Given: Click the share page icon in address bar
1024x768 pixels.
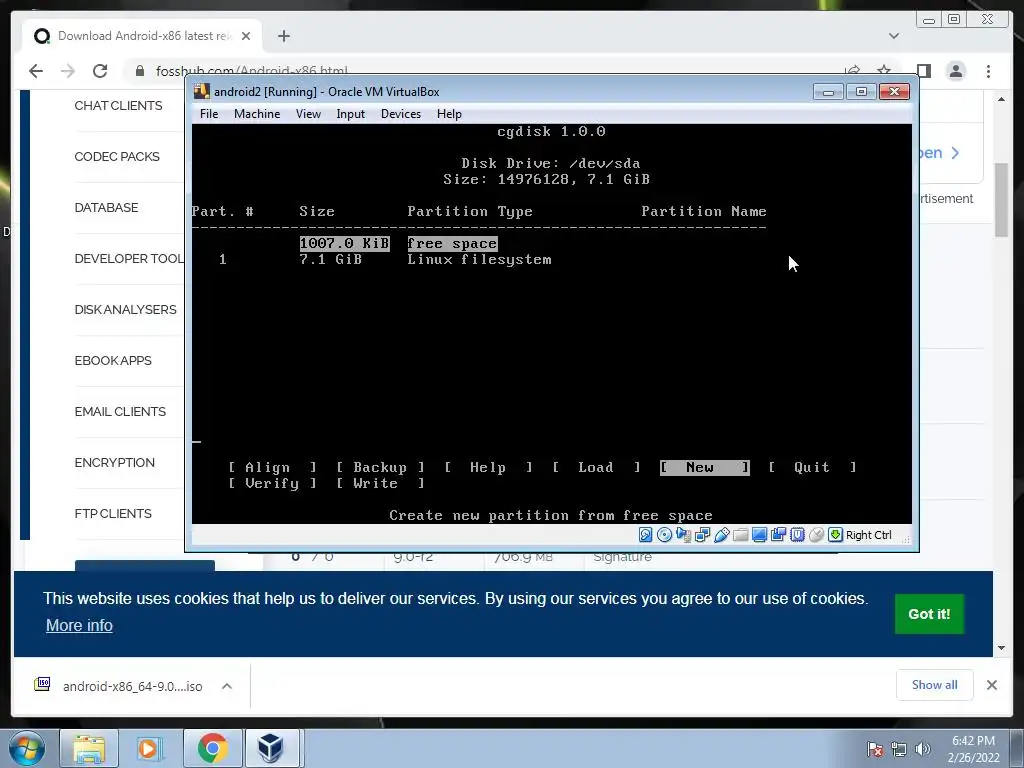Looking at the screenshot, I should 852,70.
